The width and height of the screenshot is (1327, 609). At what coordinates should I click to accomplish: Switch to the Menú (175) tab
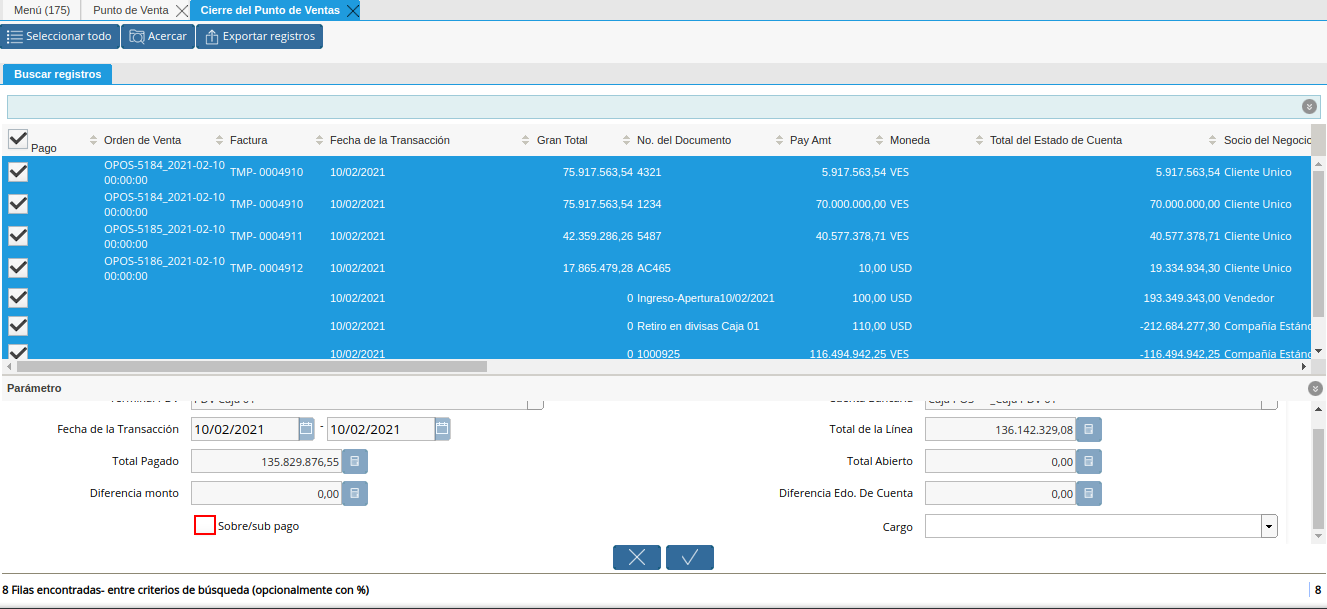click(41, 10)
